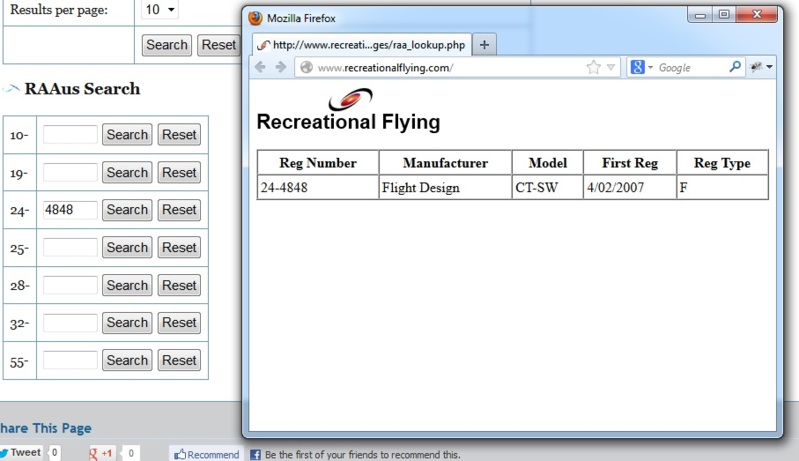Click the Tweet count bubble
The width and height of the screenshot is (799, 461).
click(54, 452)
